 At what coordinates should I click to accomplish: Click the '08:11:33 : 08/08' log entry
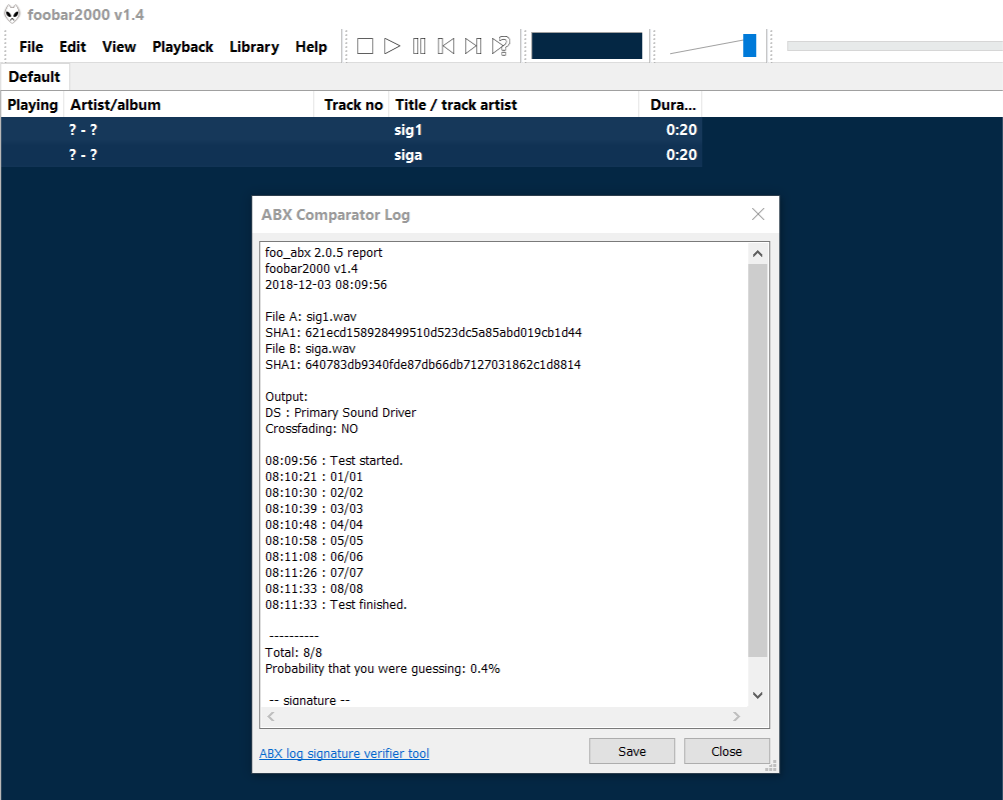coord(314,588)
